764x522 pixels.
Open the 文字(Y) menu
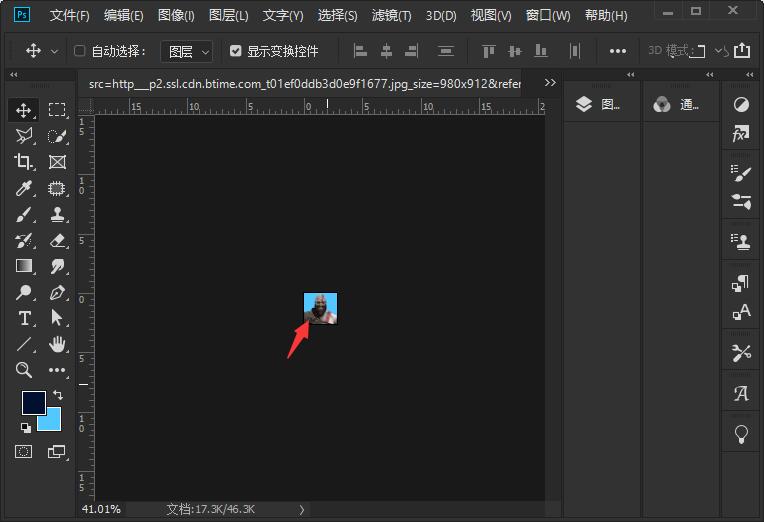[283, 16]
